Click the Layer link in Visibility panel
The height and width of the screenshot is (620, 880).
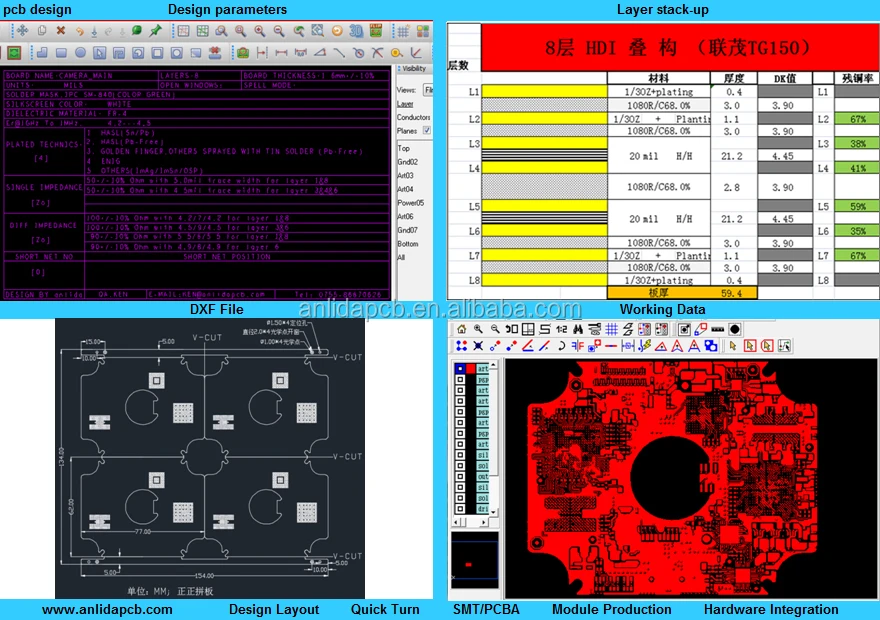click(405, 104)
